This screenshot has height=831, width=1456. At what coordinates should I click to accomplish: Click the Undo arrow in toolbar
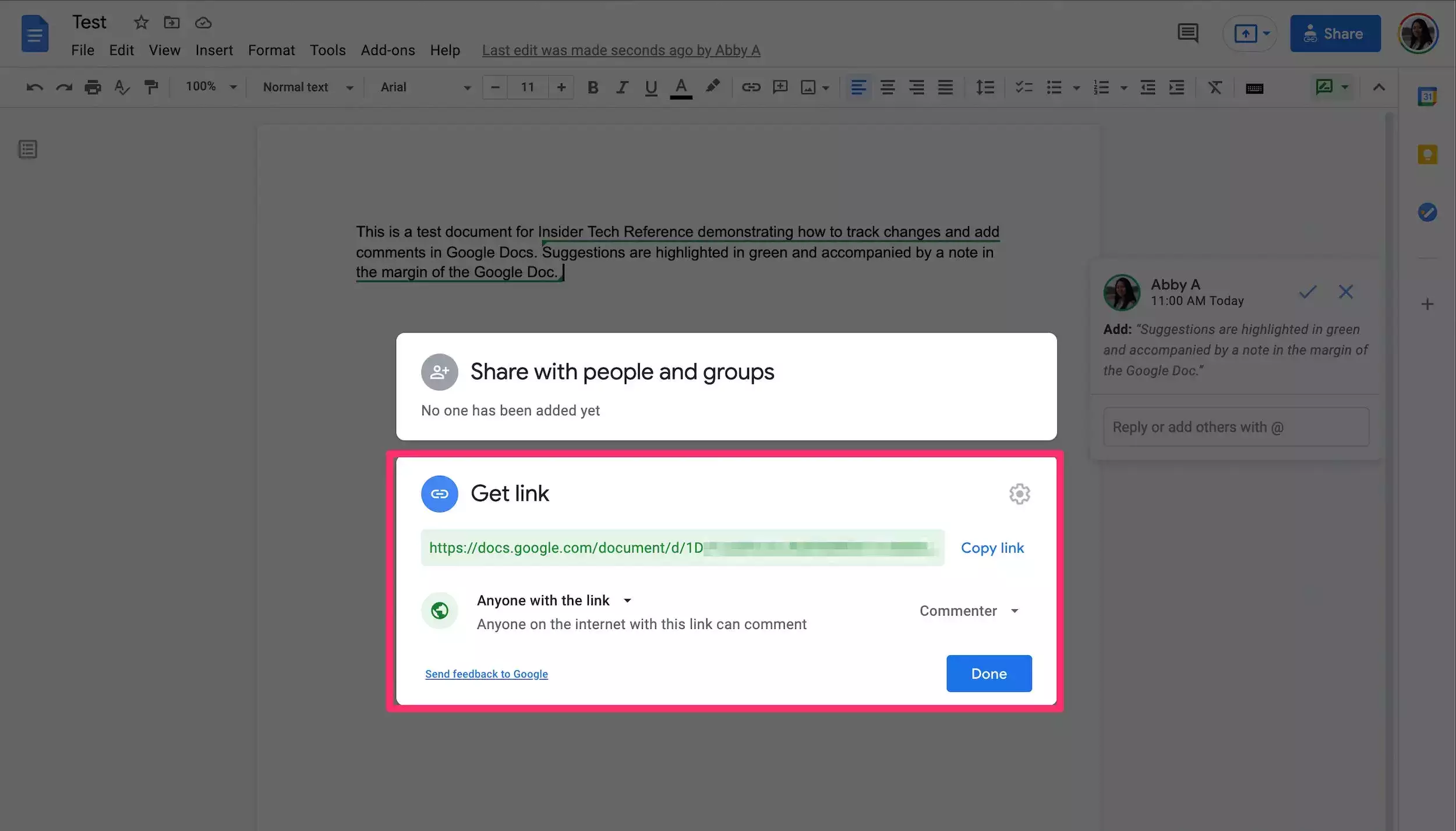tap(35, 87)
